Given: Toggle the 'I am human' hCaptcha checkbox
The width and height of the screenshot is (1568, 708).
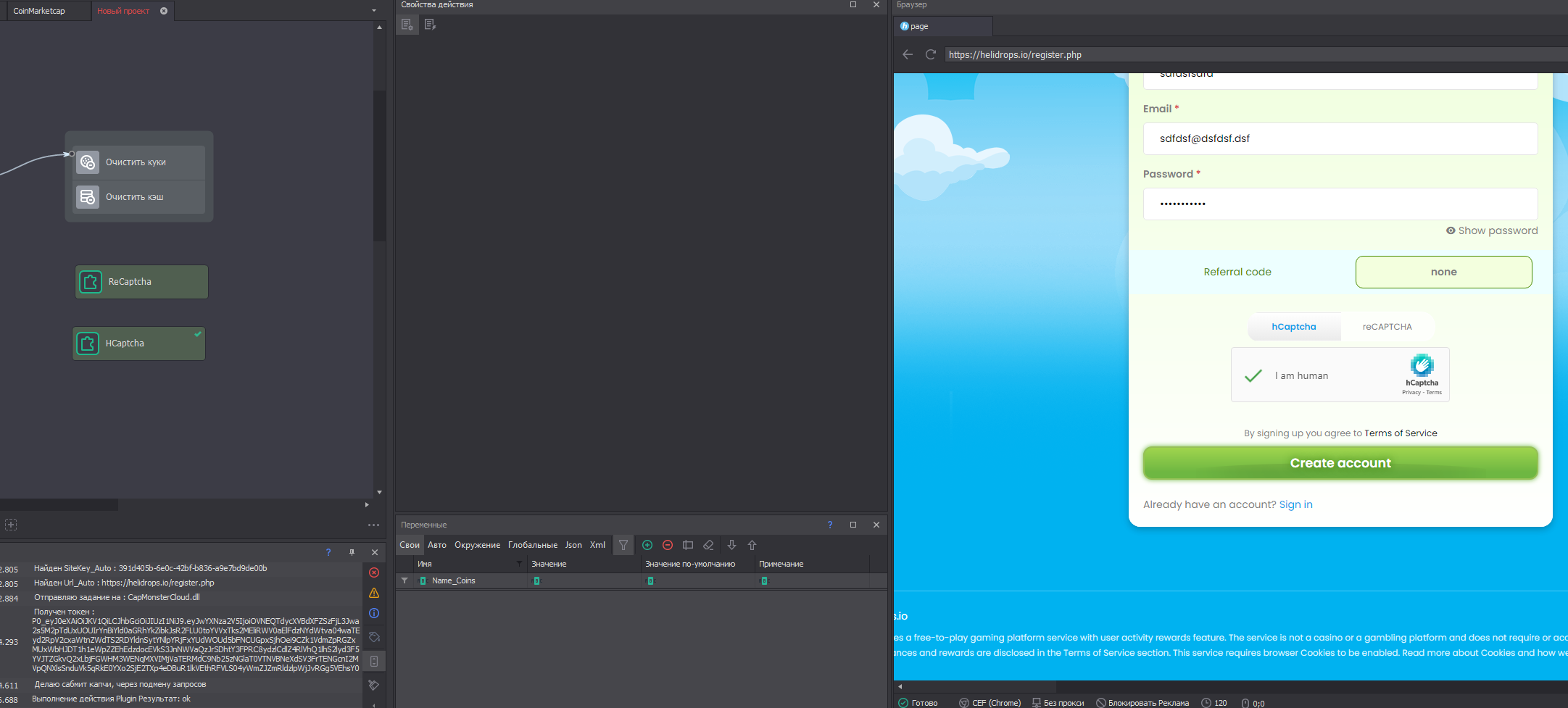Looking at the screenshot, I should tap(1253, 375).
